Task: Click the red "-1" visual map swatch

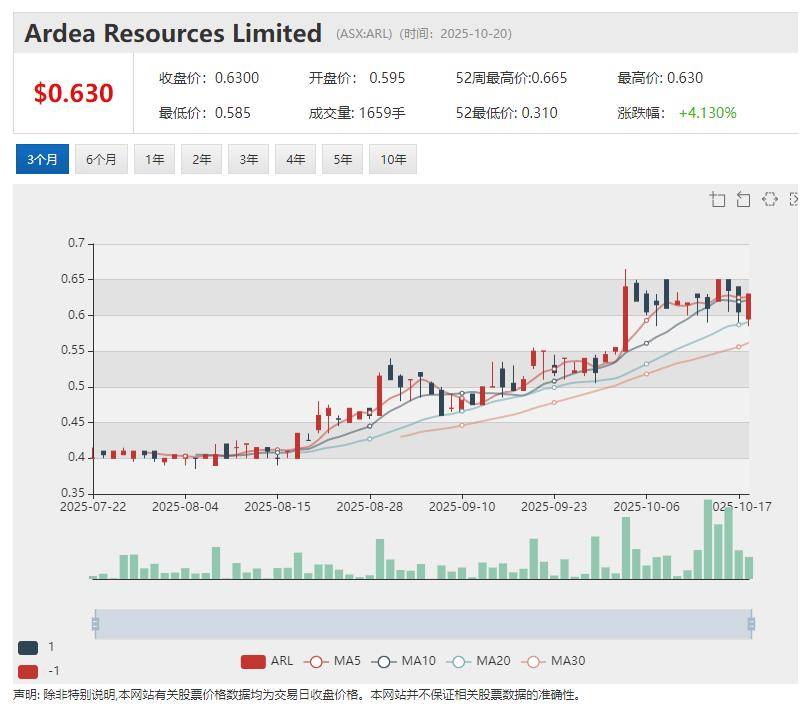Action: pyautogui.click(x=28, y=670)
